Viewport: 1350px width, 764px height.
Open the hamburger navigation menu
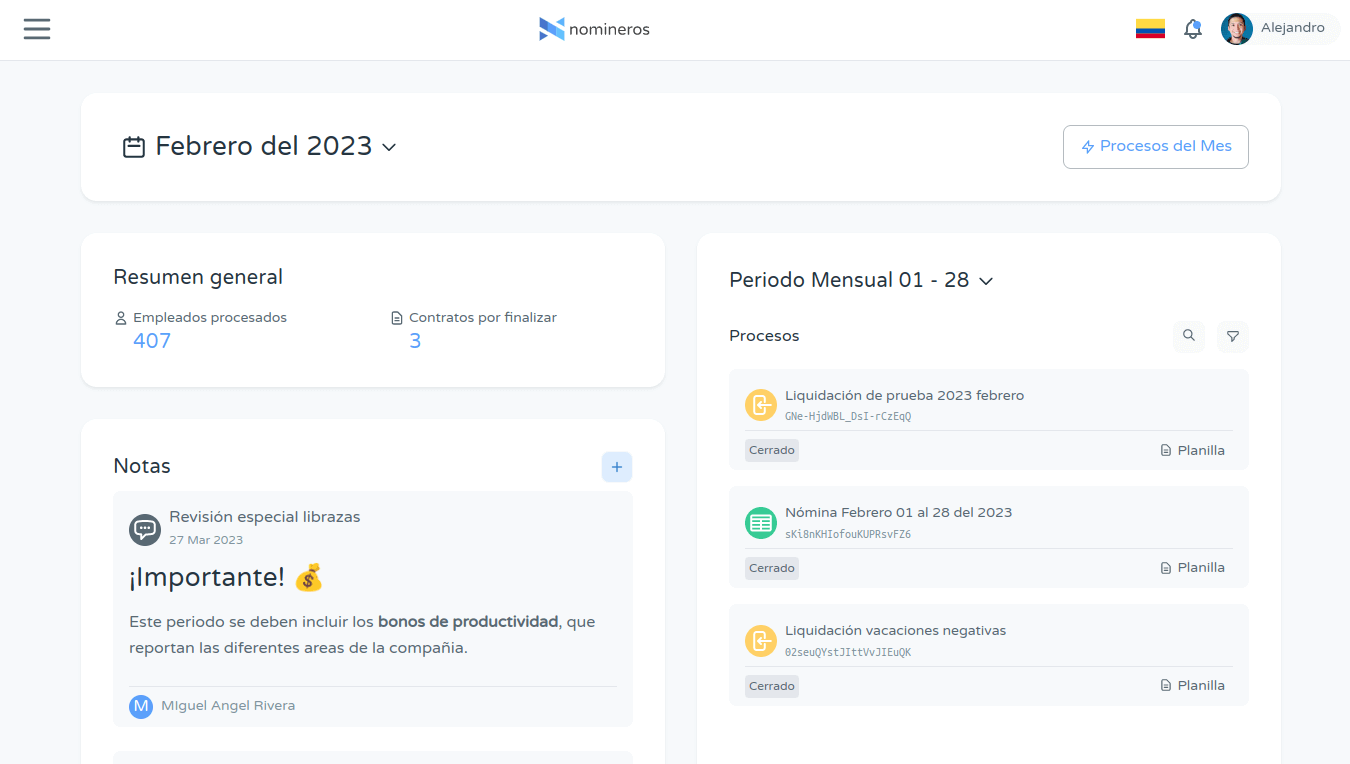coord(37,29)
